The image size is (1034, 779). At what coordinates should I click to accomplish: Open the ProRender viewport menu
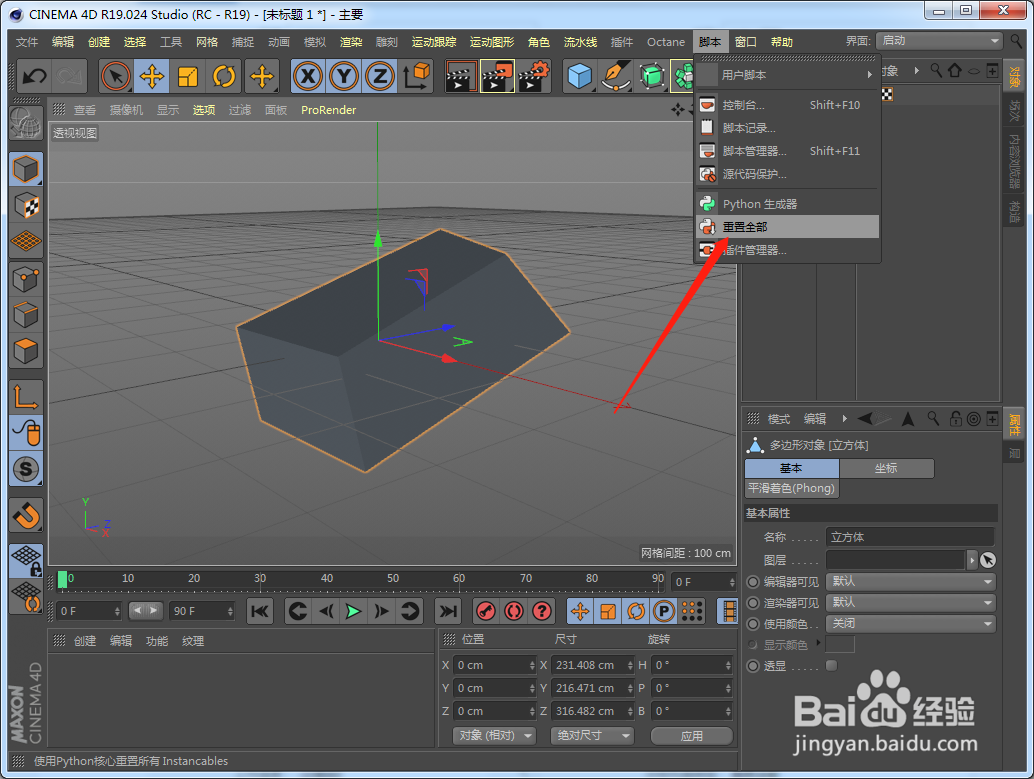tap(328, 110)
